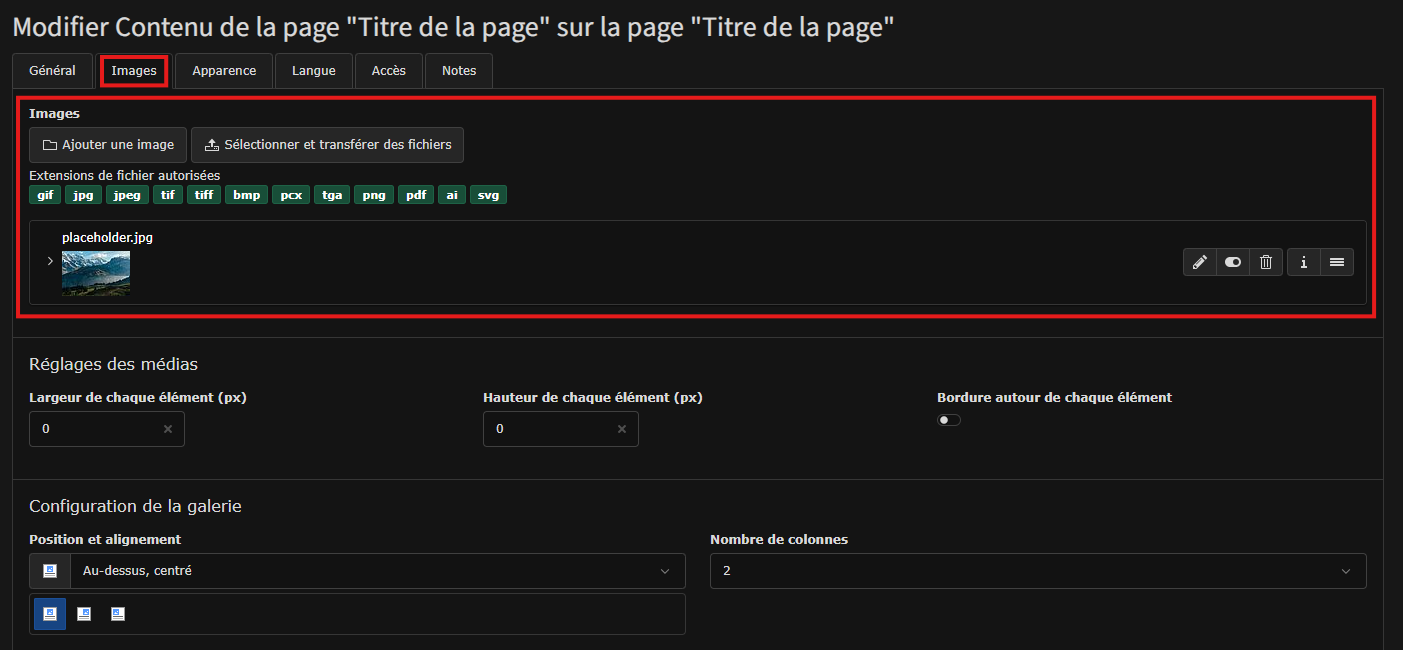This screenshot has width=1403, height=650.
Task: Switch to the Langue tab
Action: [x=314, y=71]
